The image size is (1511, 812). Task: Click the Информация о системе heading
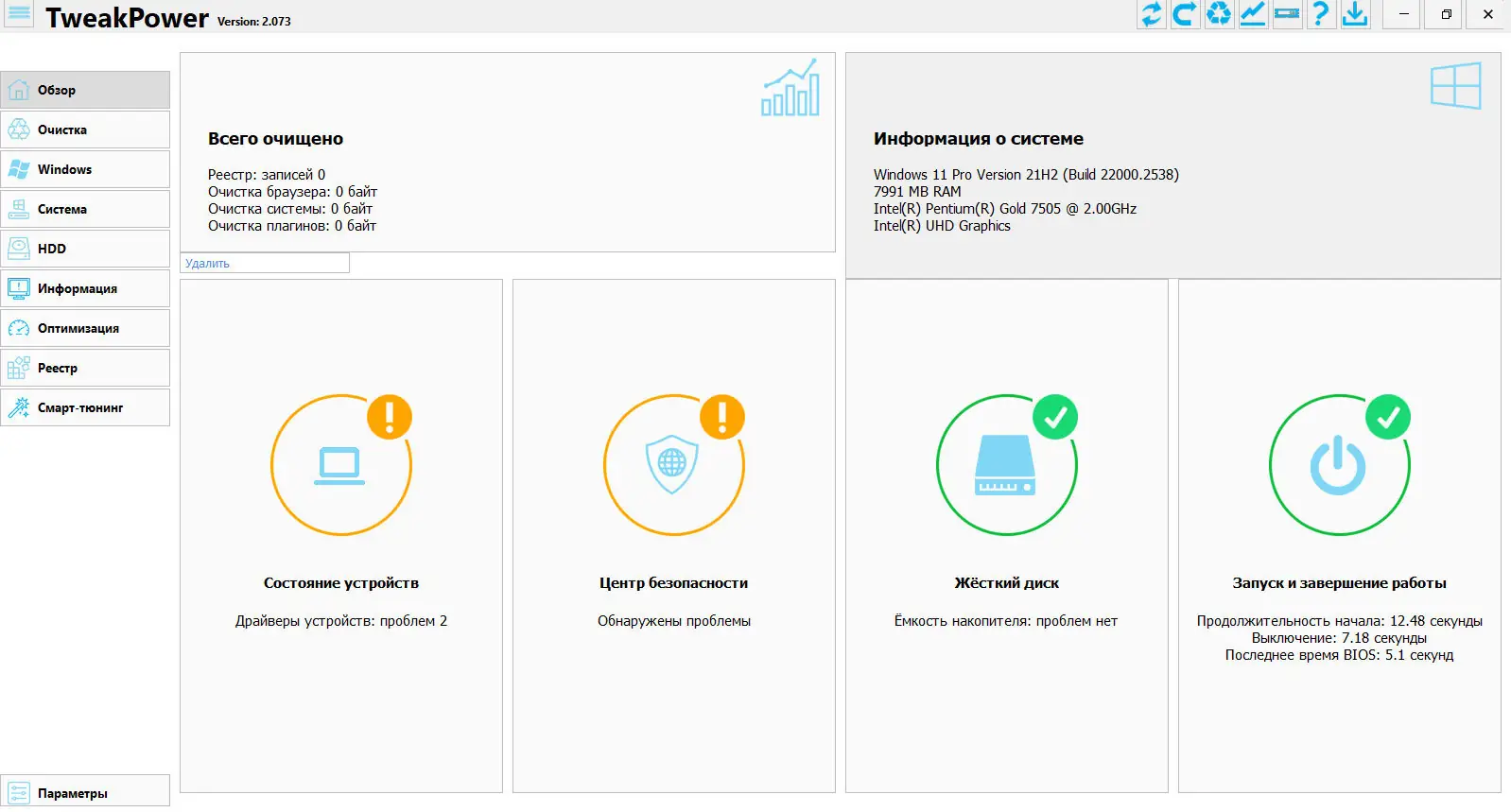click(979, 139)
